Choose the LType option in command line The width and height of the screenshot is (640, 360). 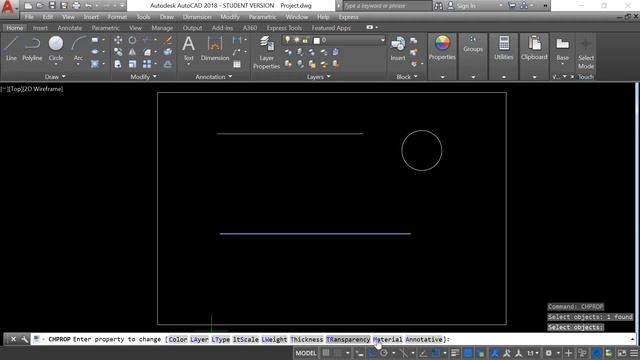click(220, 339)
